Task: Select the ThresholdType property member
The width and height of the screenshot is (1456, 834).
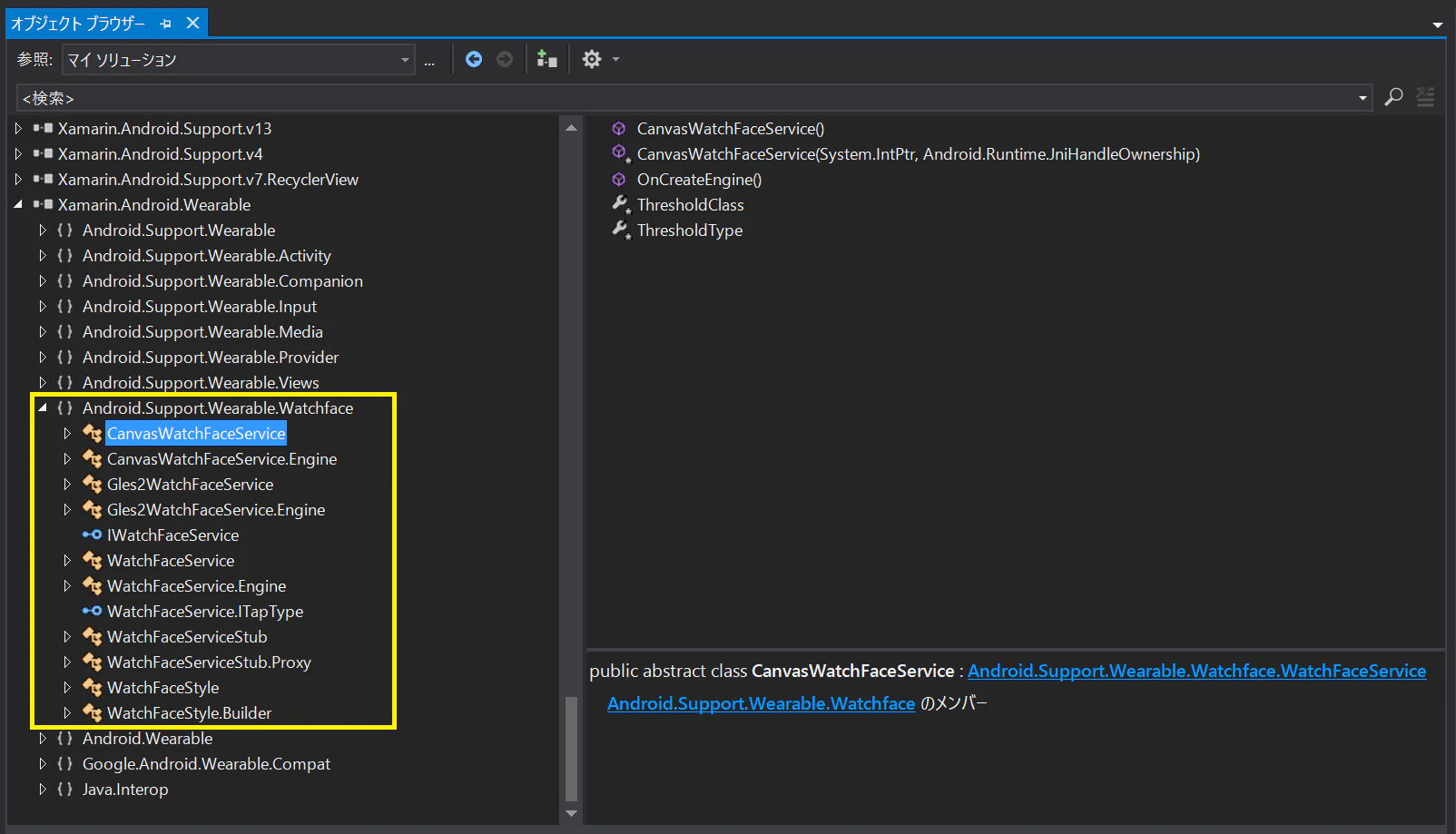Action: point(690,231)
